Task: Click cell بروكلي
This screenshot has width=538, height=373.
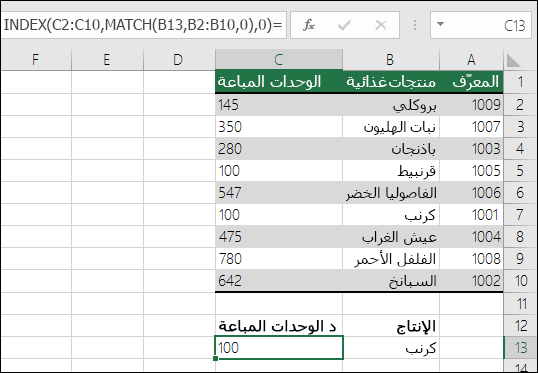Action: click(x=391, y=105)
